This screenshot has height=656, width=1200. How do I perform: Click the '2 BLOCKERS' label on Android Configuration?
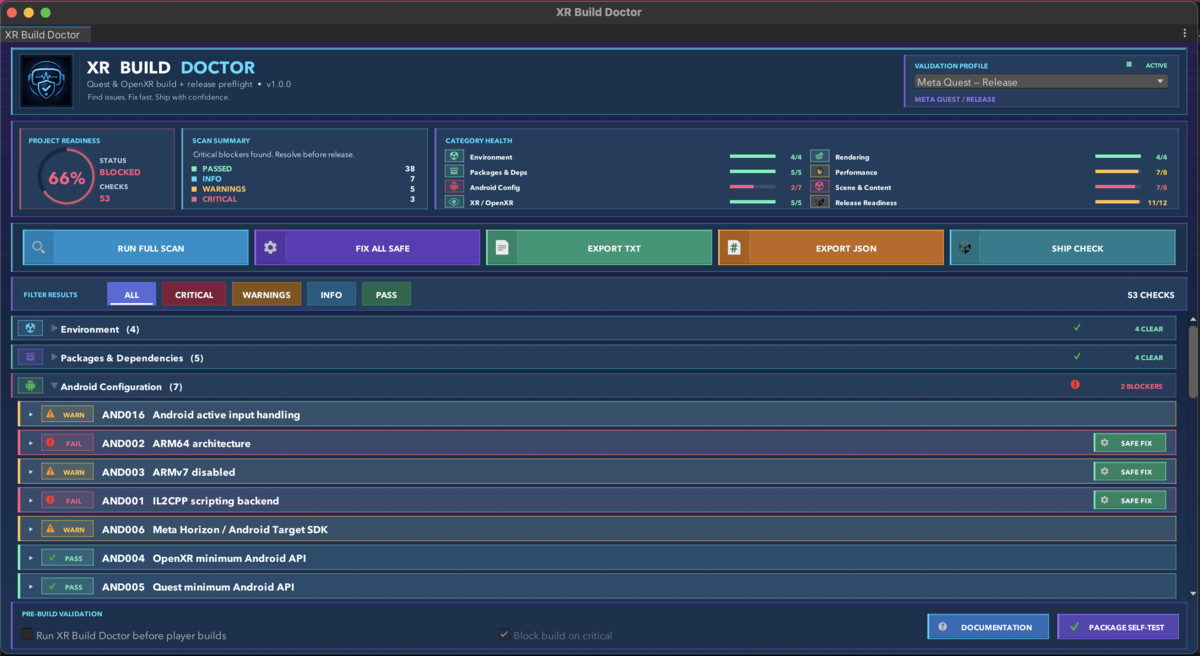tap(1141, 386)
